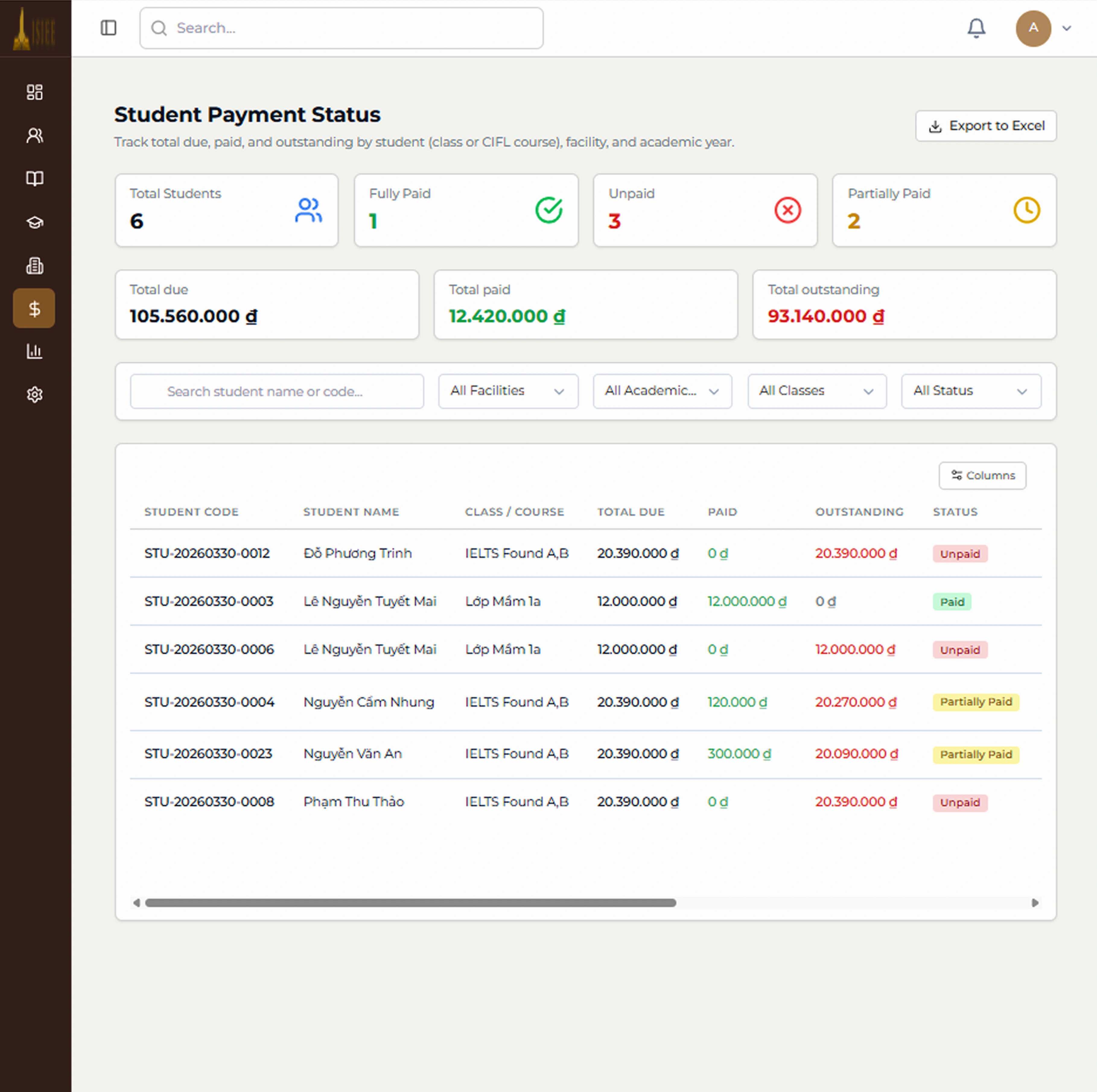Screen dimensions: 1097x1092
Task: Select student code STU-20260330-0012
Action: (x=207, y=553)
